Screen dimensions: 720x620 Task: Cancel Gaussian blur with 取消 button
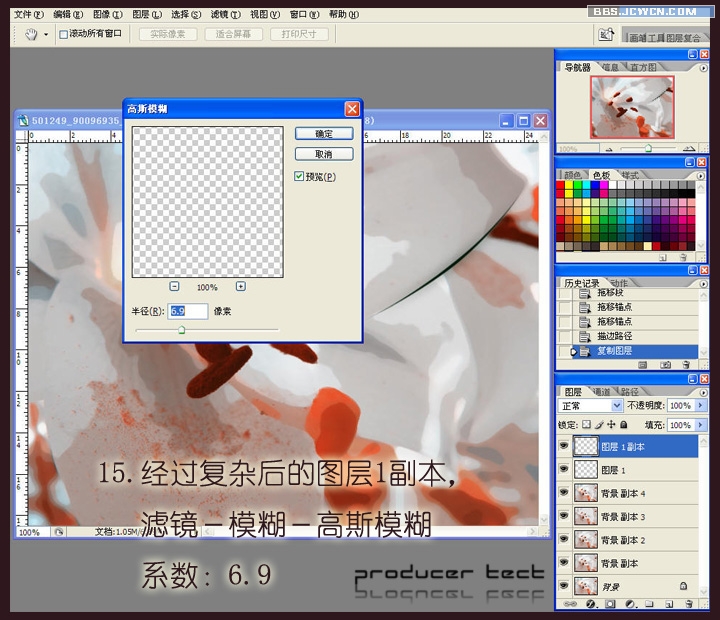click(x=324, y=154)
